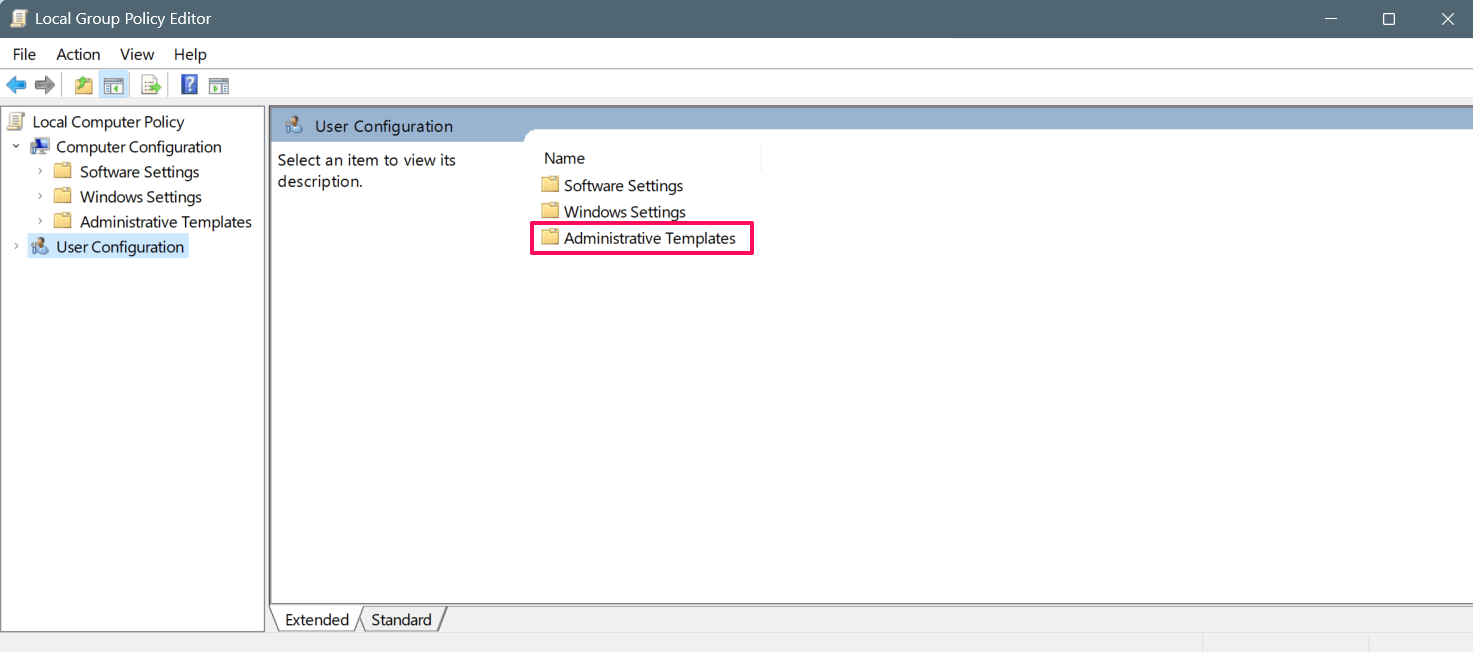Minimize the Local Group Policy Editor window
Screen dimensions: 1473x652
1330,19
